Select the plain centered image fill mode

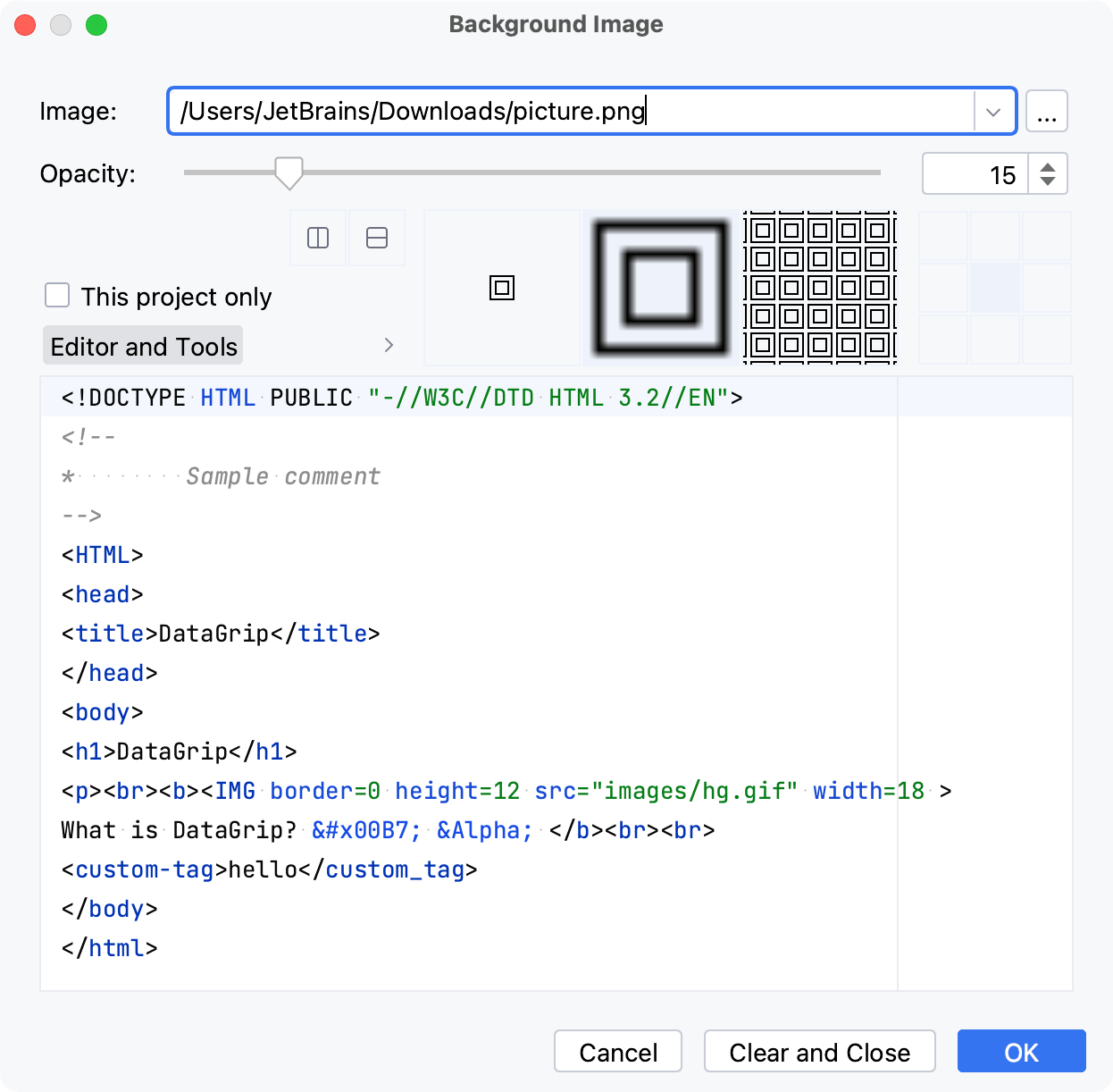[502, 288]
